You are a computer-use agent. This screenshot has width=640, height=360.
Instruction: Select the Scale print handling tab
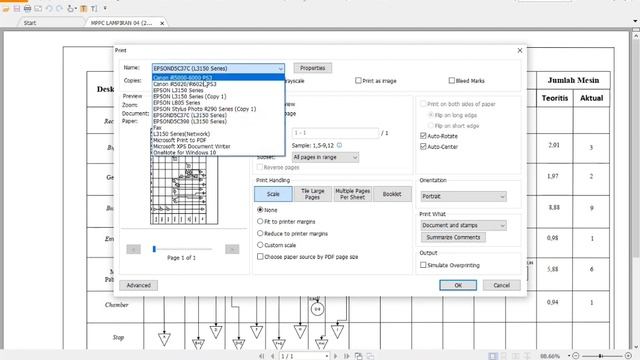click(273, 194)
